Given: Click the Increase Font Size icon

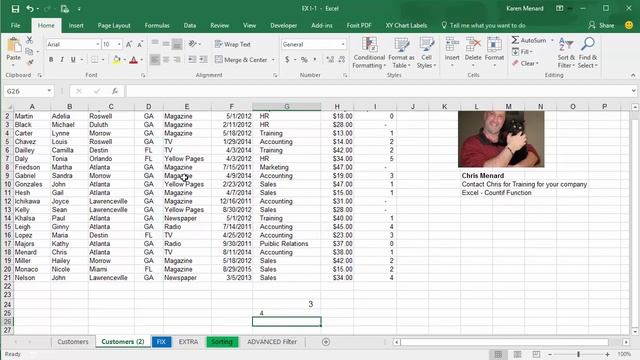Looking at the screenshot, I should [129, 44].
